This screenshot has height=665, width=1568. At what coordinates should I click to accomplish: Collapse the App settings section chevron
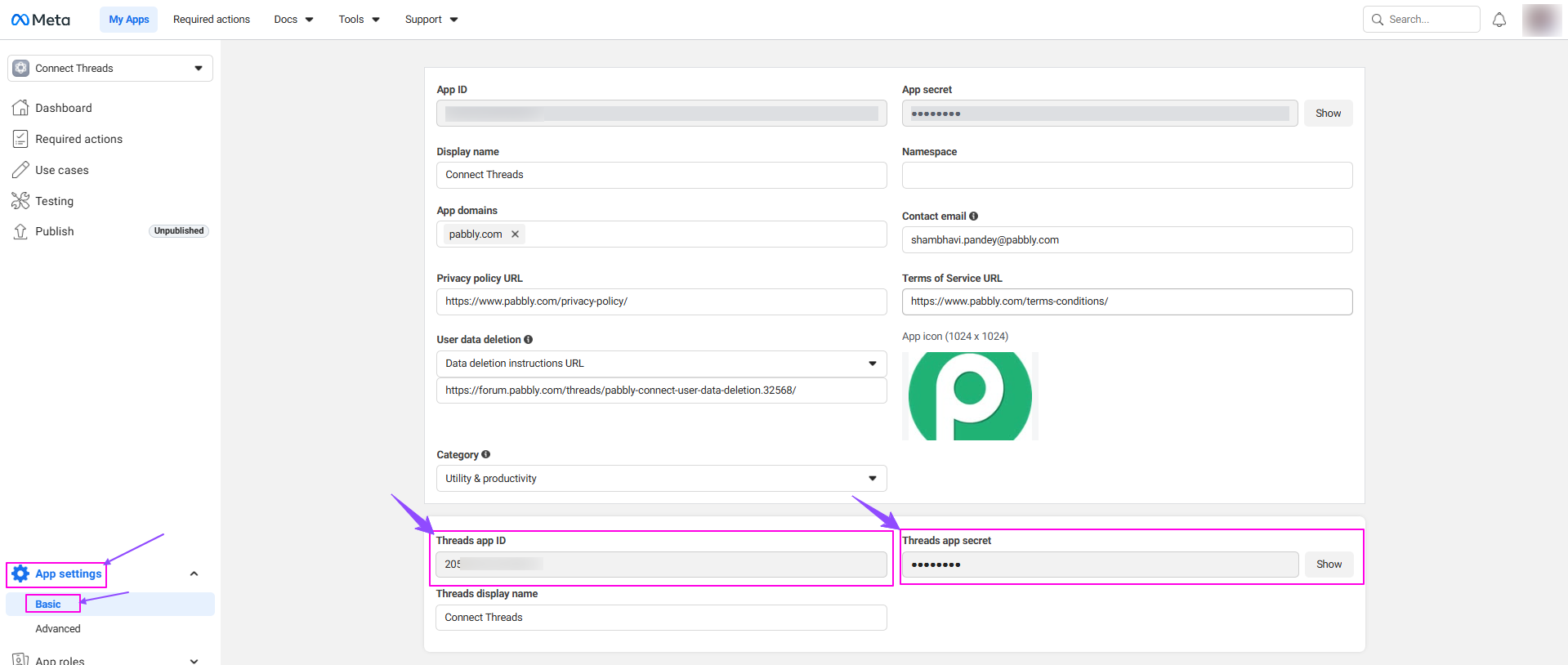click(x=194, y=574)
